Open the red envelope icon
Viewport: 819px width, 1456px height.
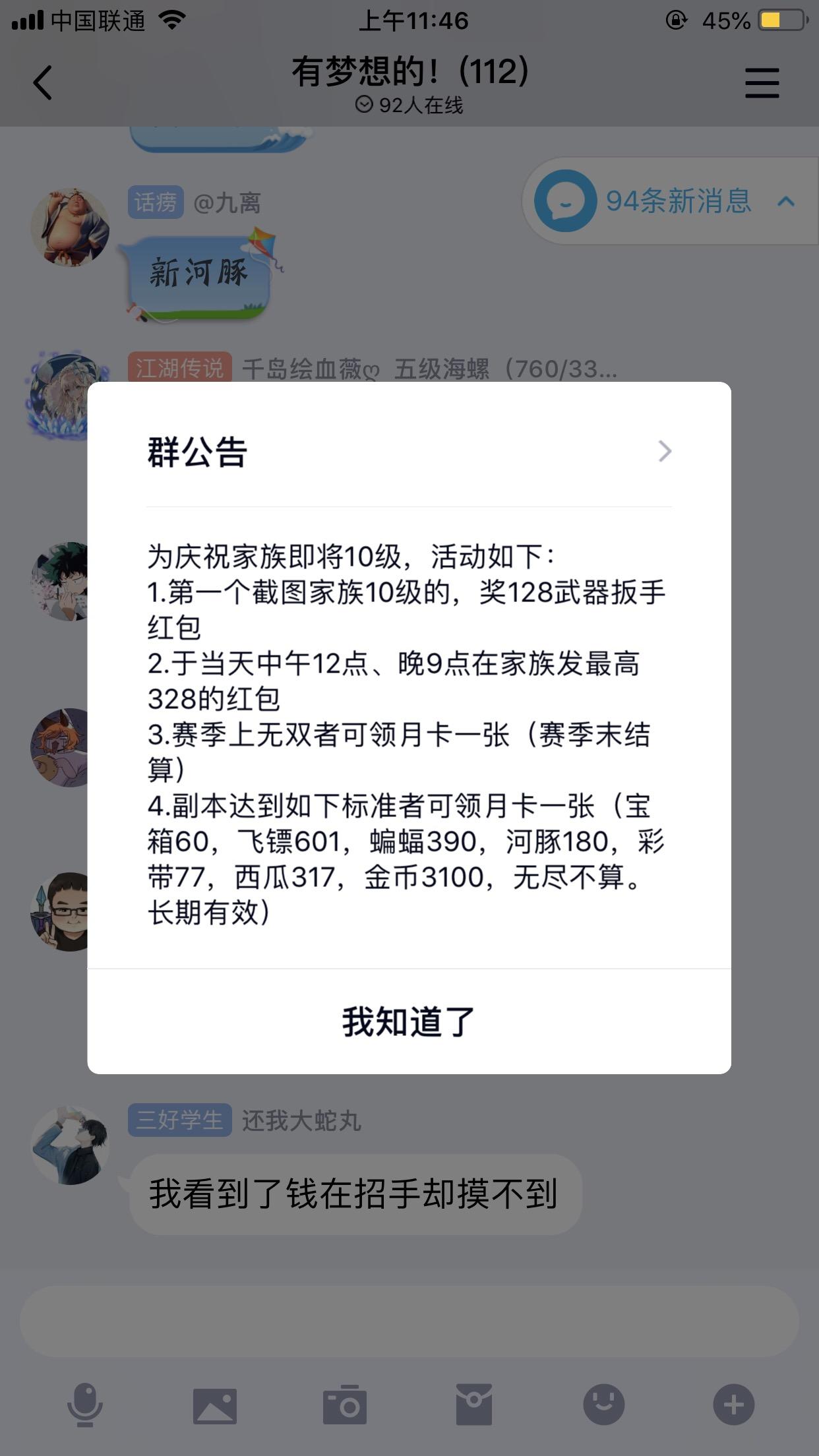pos(474,1405)
